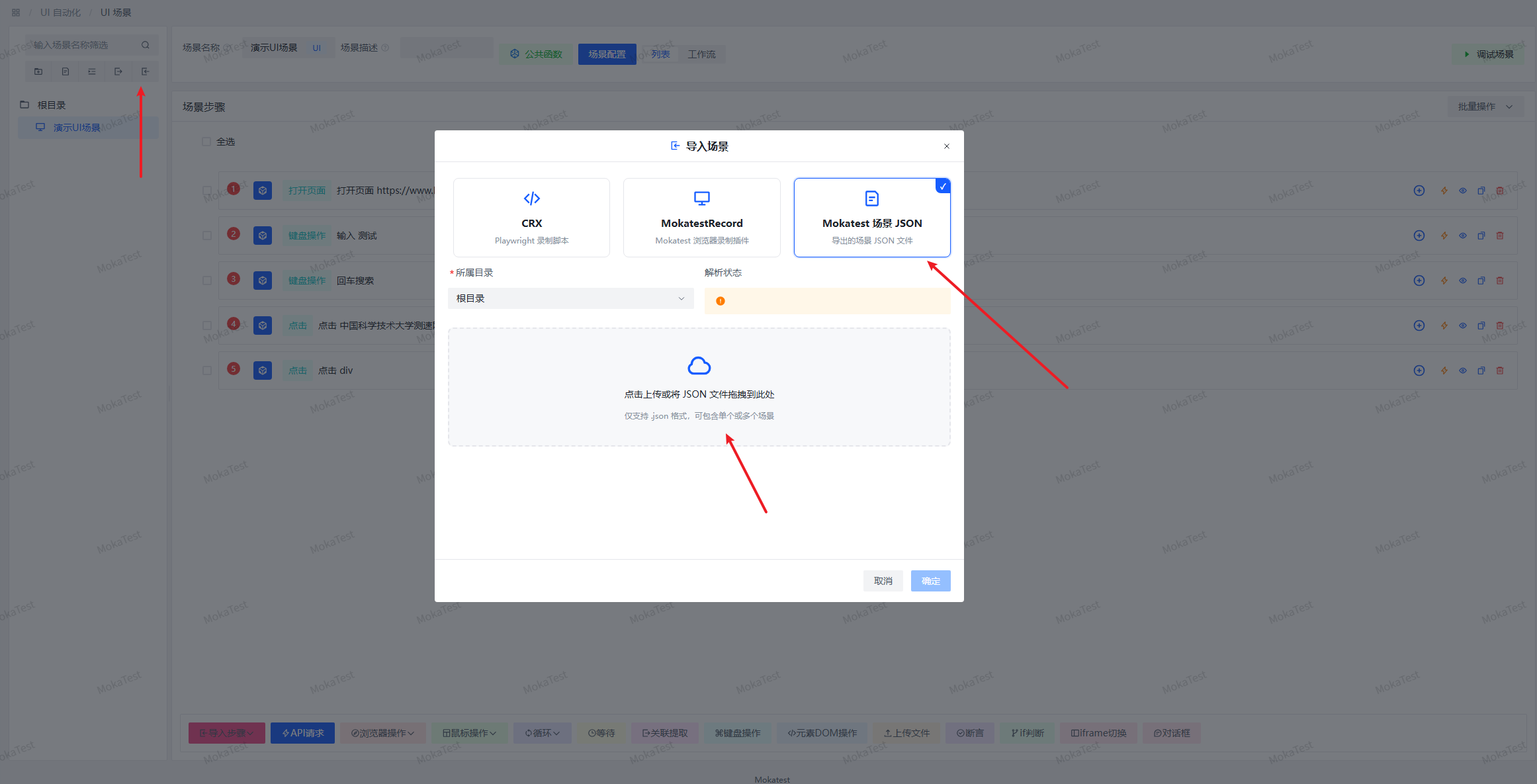Delete step 1 with its trash icon
This screenshot has width=1537, height=784.
1500,191
